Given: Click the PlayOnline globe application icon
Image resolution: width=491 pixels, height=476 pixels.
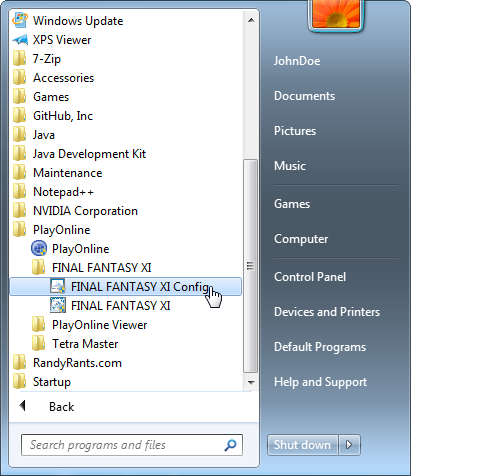Looking at the screenshot, I should [x=39, y=249].
